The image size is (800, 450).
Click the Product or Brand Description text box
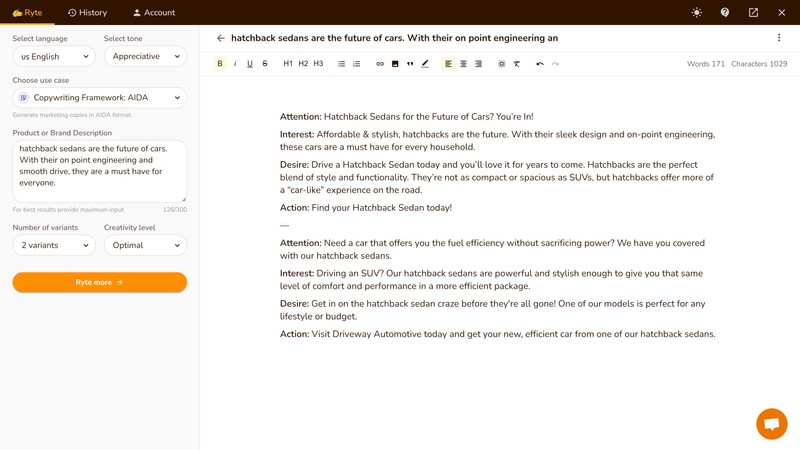100,171
